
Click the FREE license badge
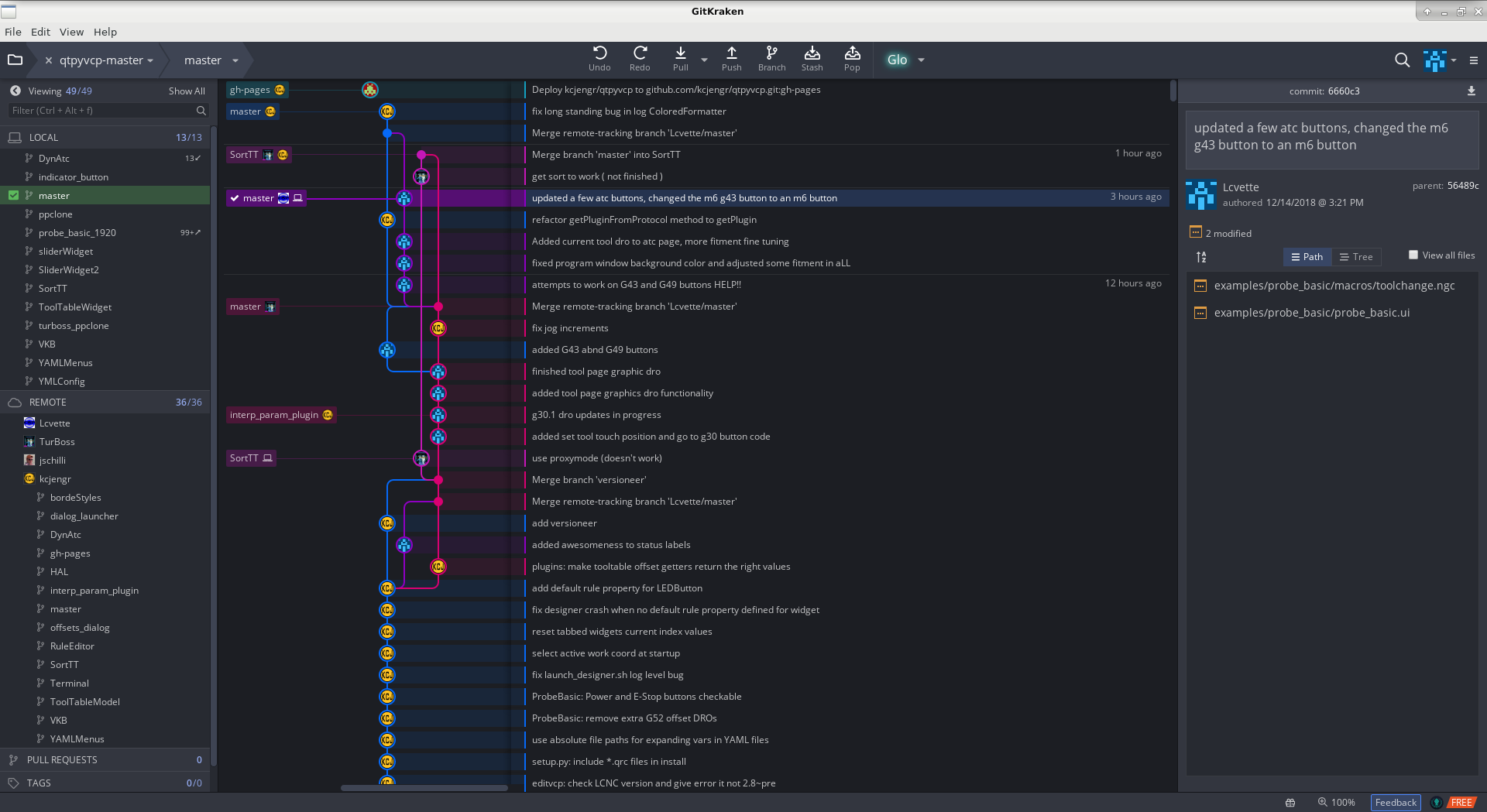pos(1461,803)
